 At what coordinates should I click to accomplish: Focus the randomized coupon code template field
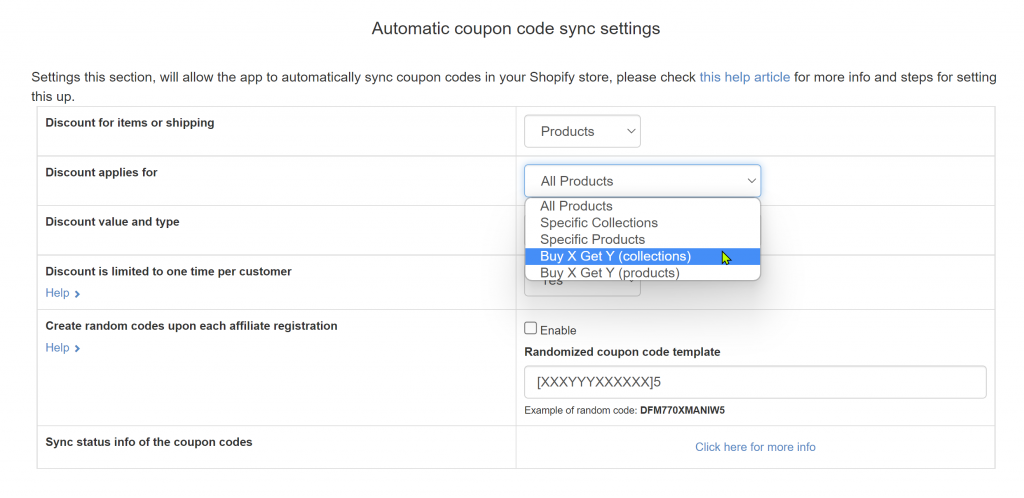(754, 382)
